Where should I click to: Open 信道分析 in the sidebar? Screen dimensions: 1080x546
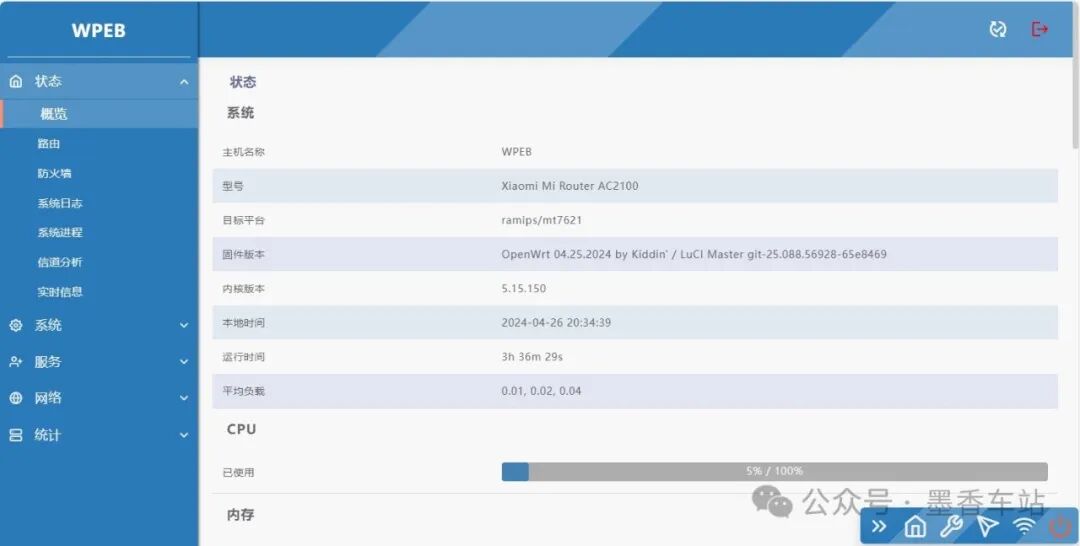[x=60, y=262]
